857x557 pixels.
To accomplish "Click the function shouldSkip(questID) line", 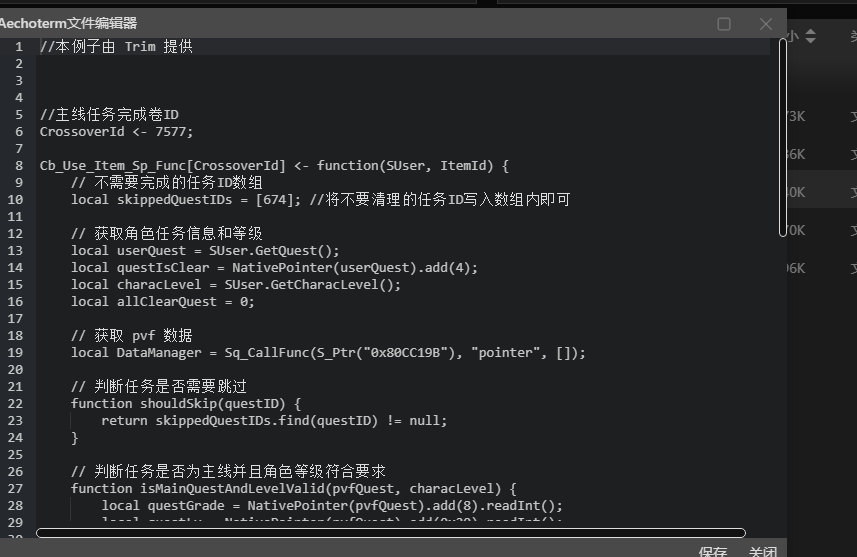I will coord(186,403).
